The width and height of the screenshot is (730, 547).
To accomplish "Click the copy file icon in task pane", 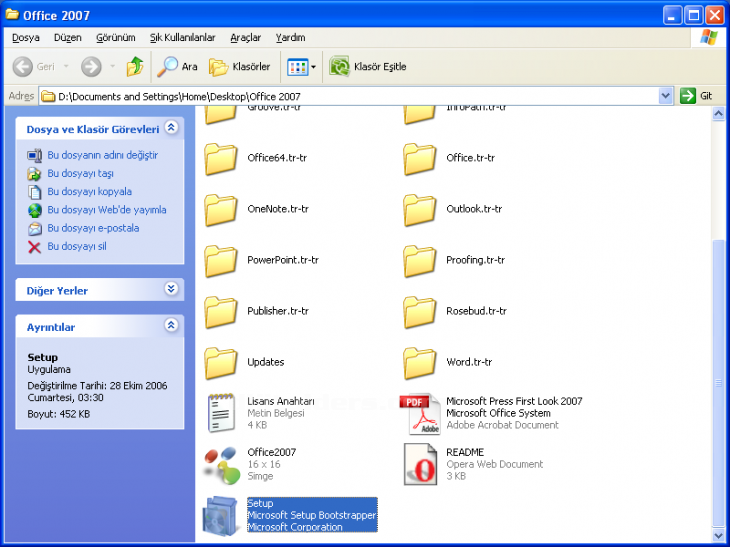I will pyautogui.click(x=34, y=192).
